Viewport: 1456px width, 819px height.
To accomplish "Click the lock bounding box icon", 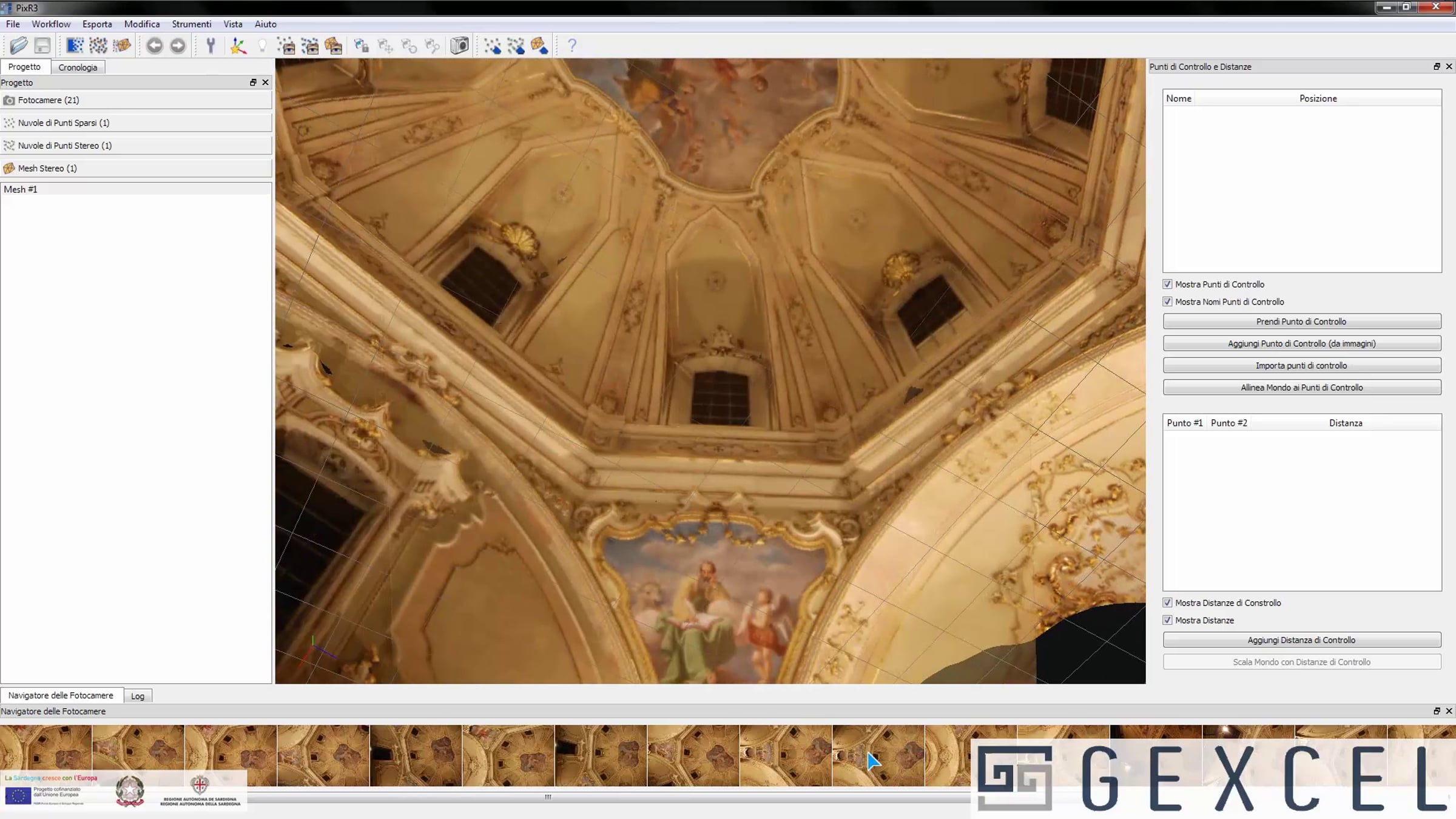I will coord(362,45).
